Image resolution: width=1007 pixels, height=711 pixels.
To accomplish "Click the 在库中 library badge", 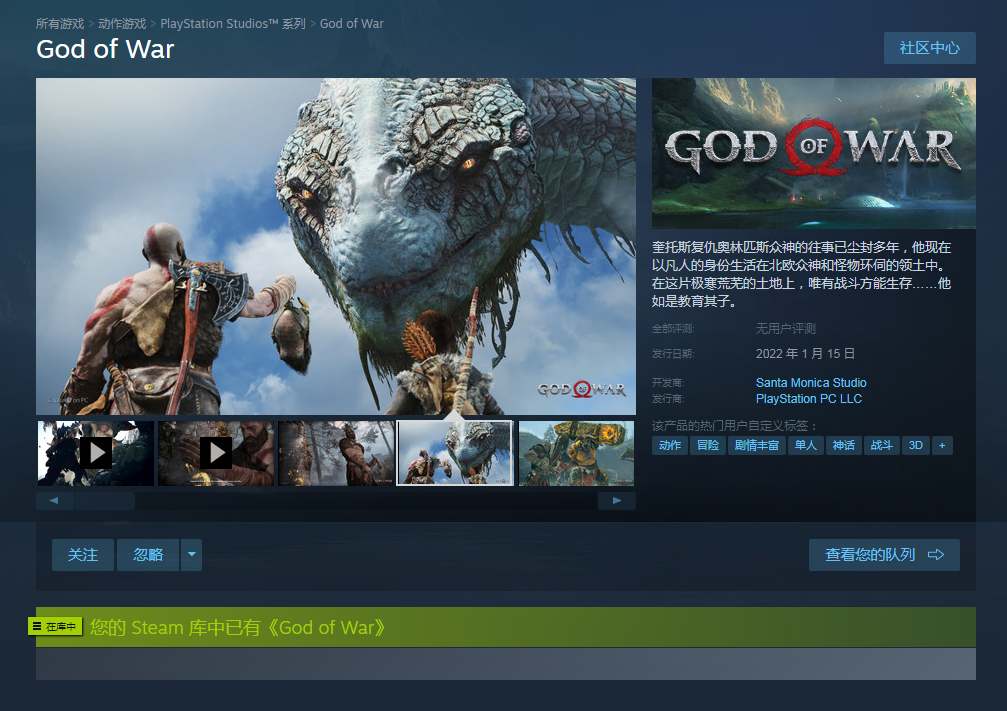I will pyautogui.click(x=55, y=626).
